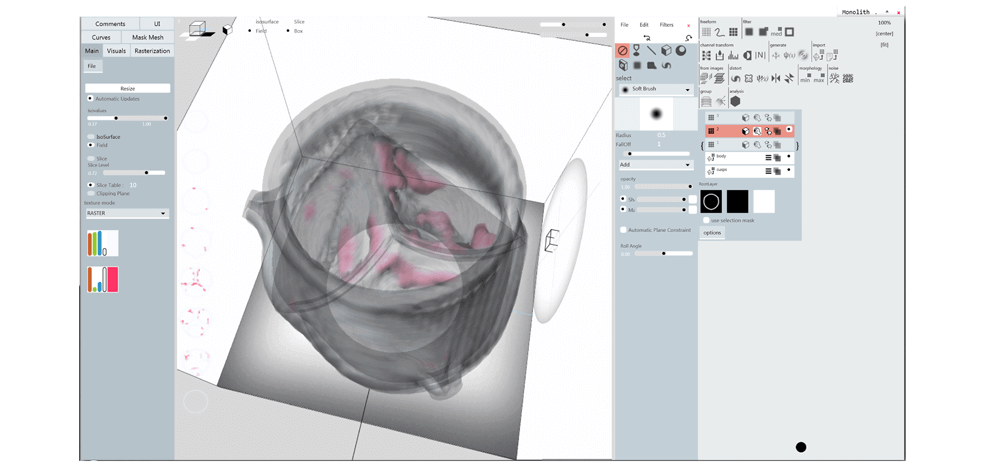
Task: Enable the Clipping Plane toggle
Action: (91, 193)
